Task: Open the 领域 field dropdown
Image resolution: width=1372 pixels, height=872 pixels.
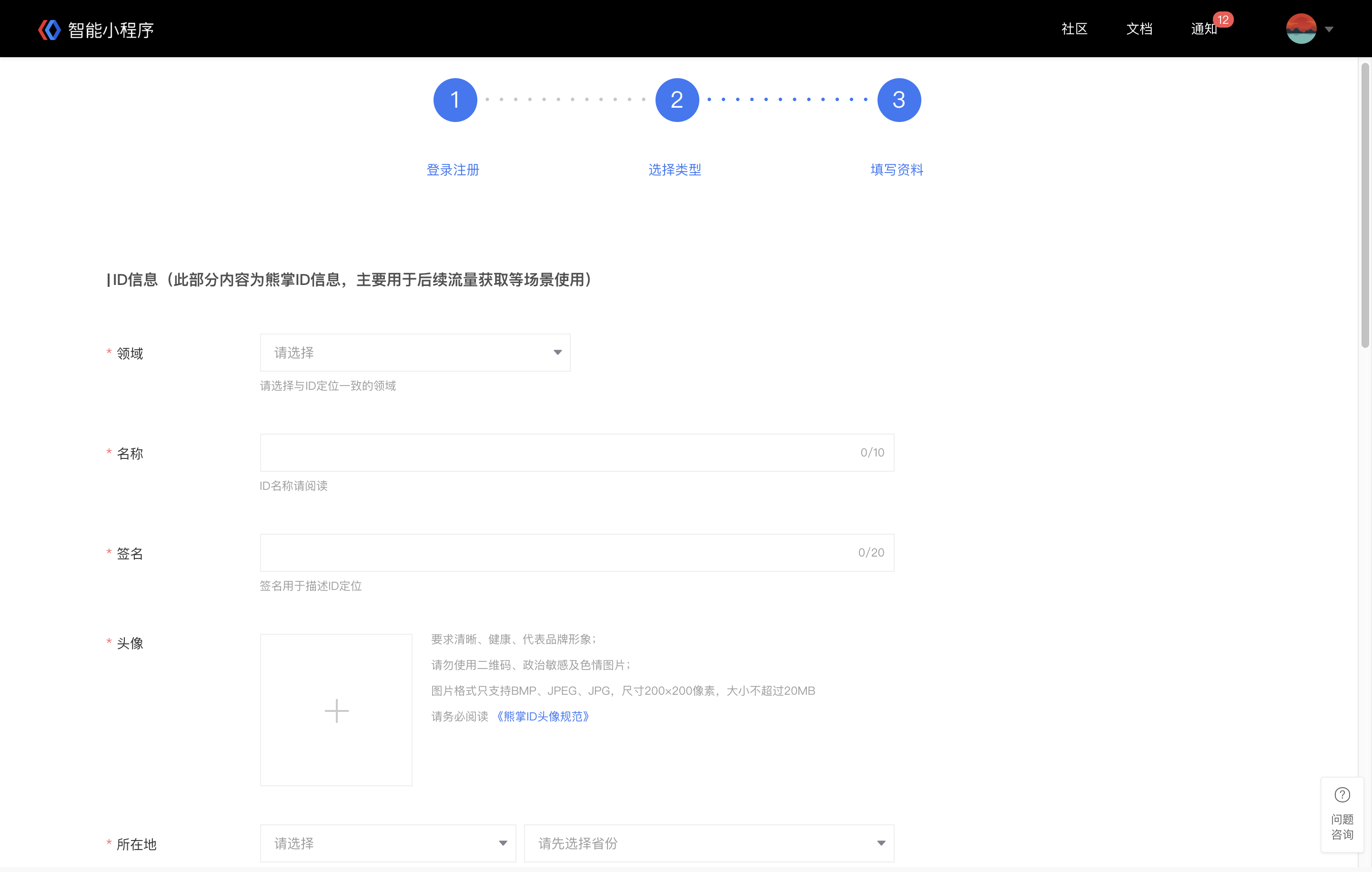Action: pos(414,352)
